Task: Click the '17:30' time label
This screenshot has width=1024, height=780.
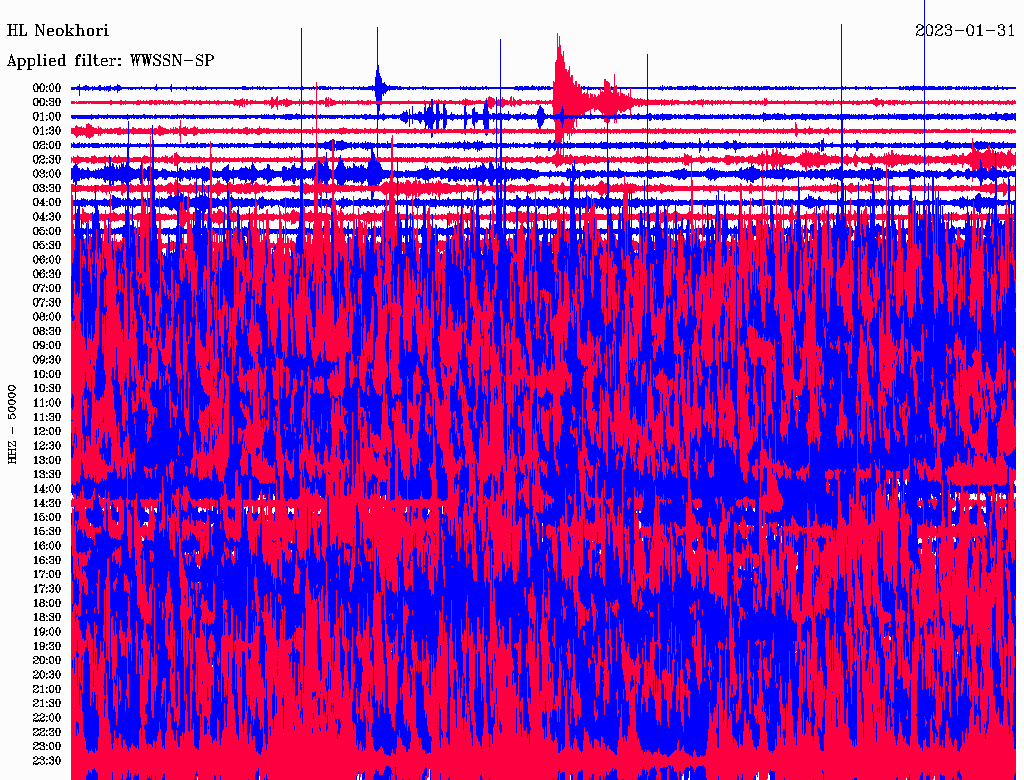Action: 47,589
